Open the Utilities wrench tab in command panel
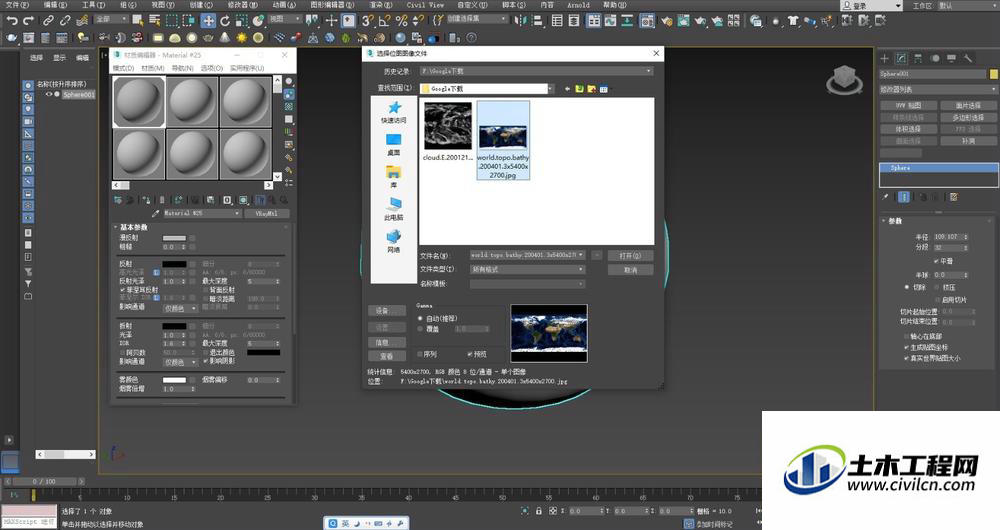This screenshot has width=1000, height=530. (968, 58)
